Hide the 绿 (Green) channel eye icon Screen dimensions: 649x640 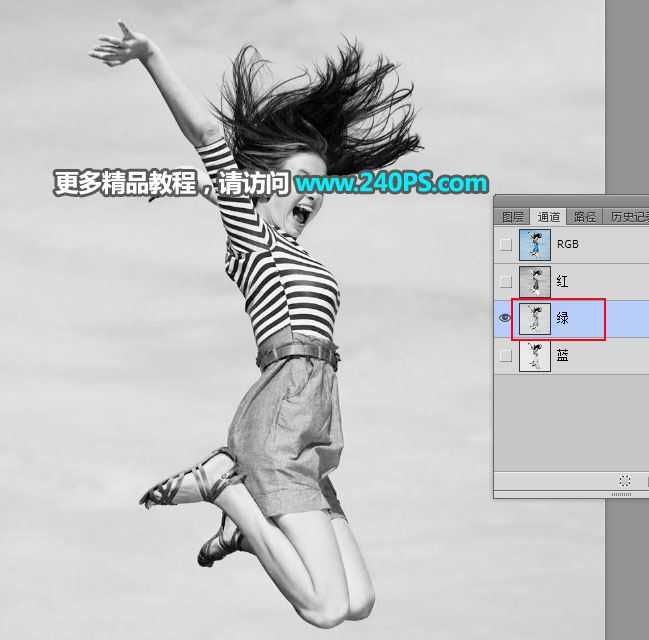(505, 318)
